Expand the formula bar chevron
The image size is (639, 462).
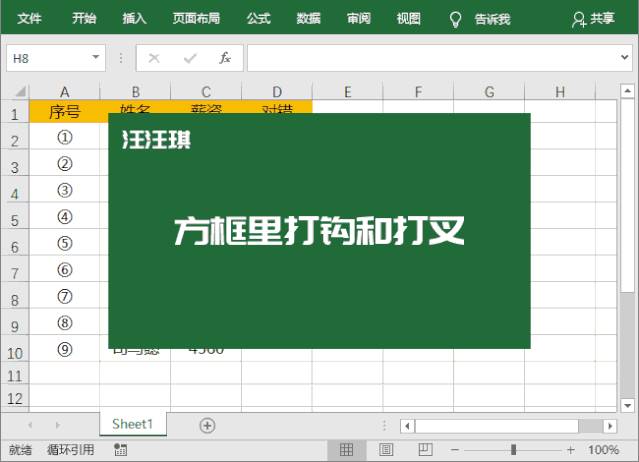(x=624, y=57)
